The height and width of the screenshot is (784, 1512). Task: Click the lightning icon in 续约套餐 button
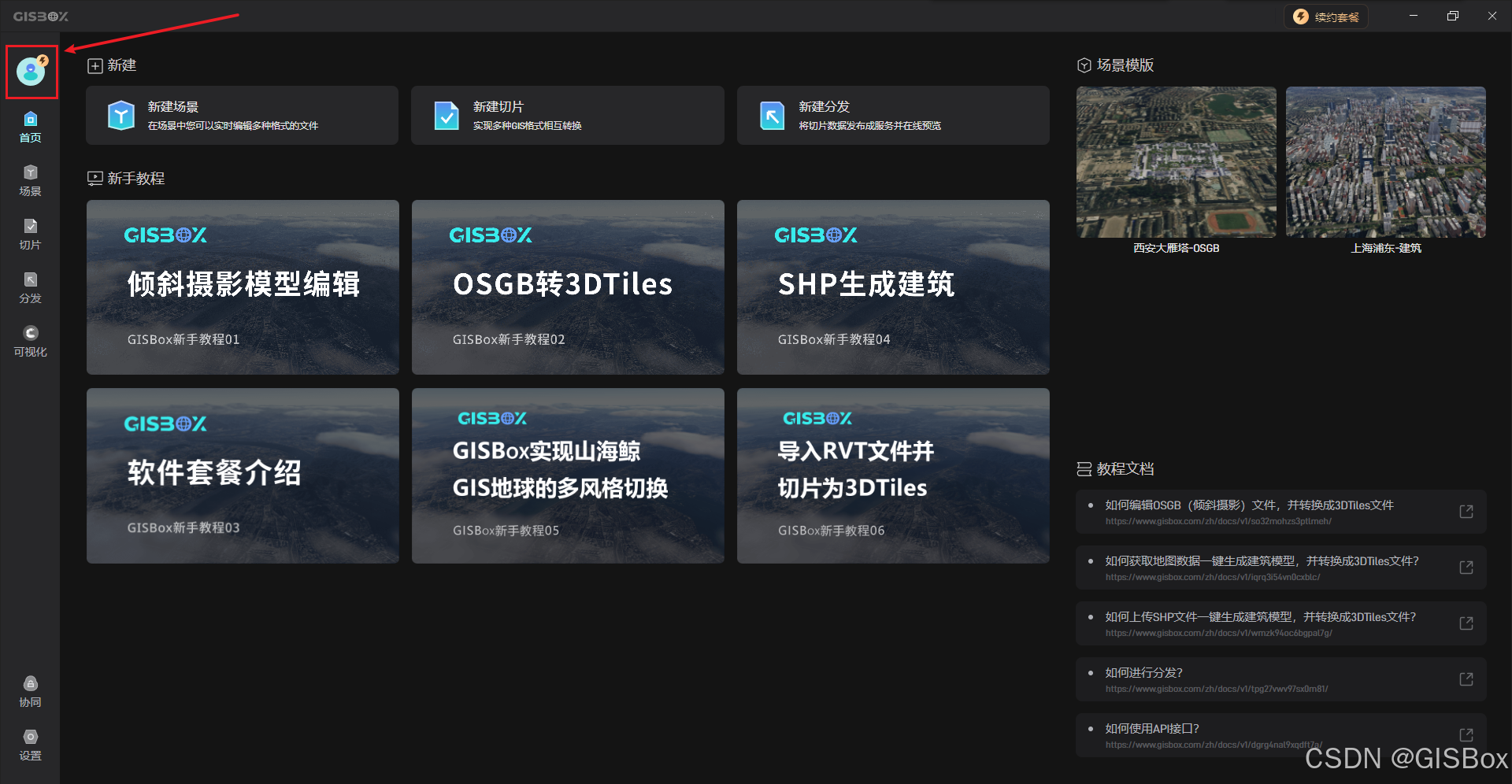click(x=1301, y=17)
